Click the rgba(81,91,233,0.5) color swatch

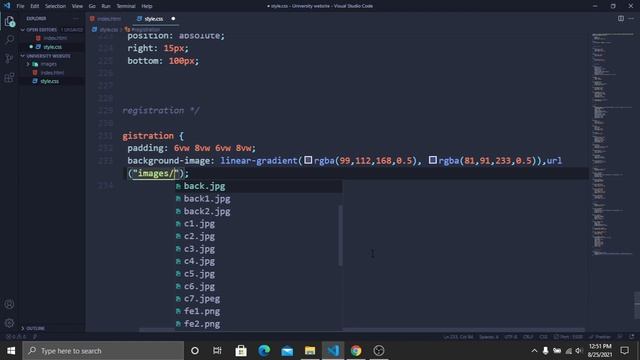(433, 160)
